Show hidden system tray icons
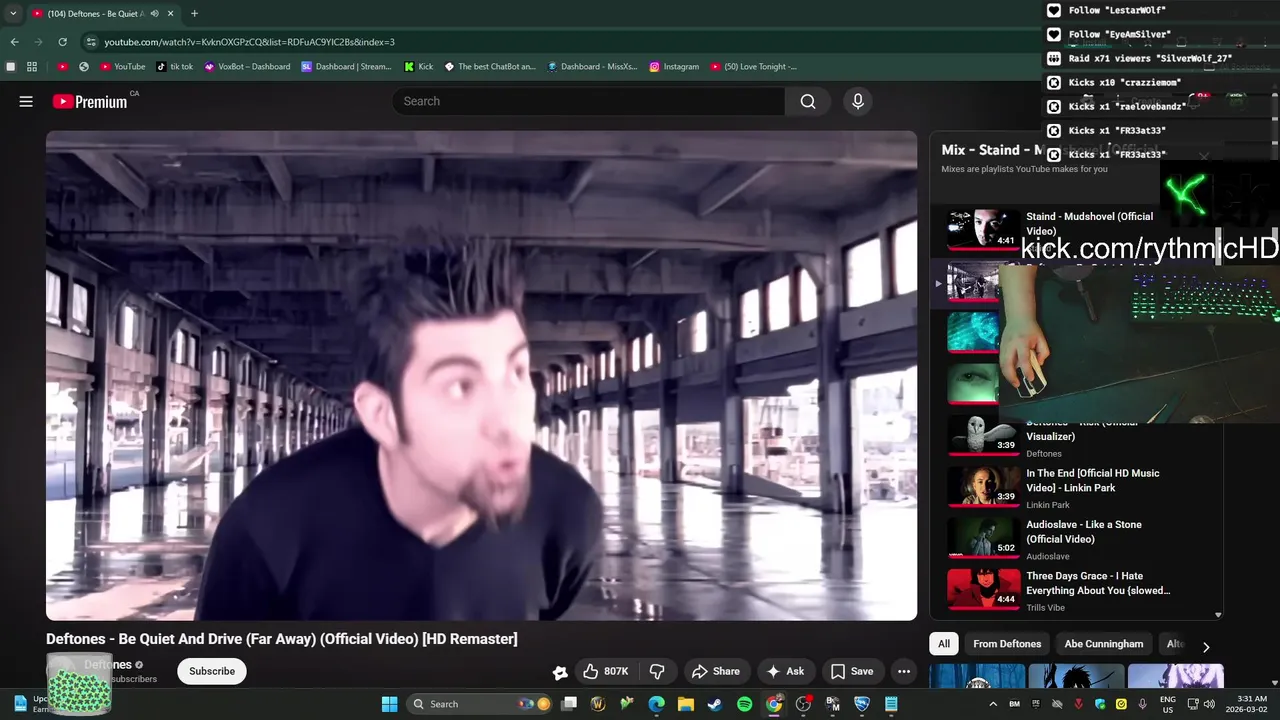Screen dimensions: 1280x720 993,704
